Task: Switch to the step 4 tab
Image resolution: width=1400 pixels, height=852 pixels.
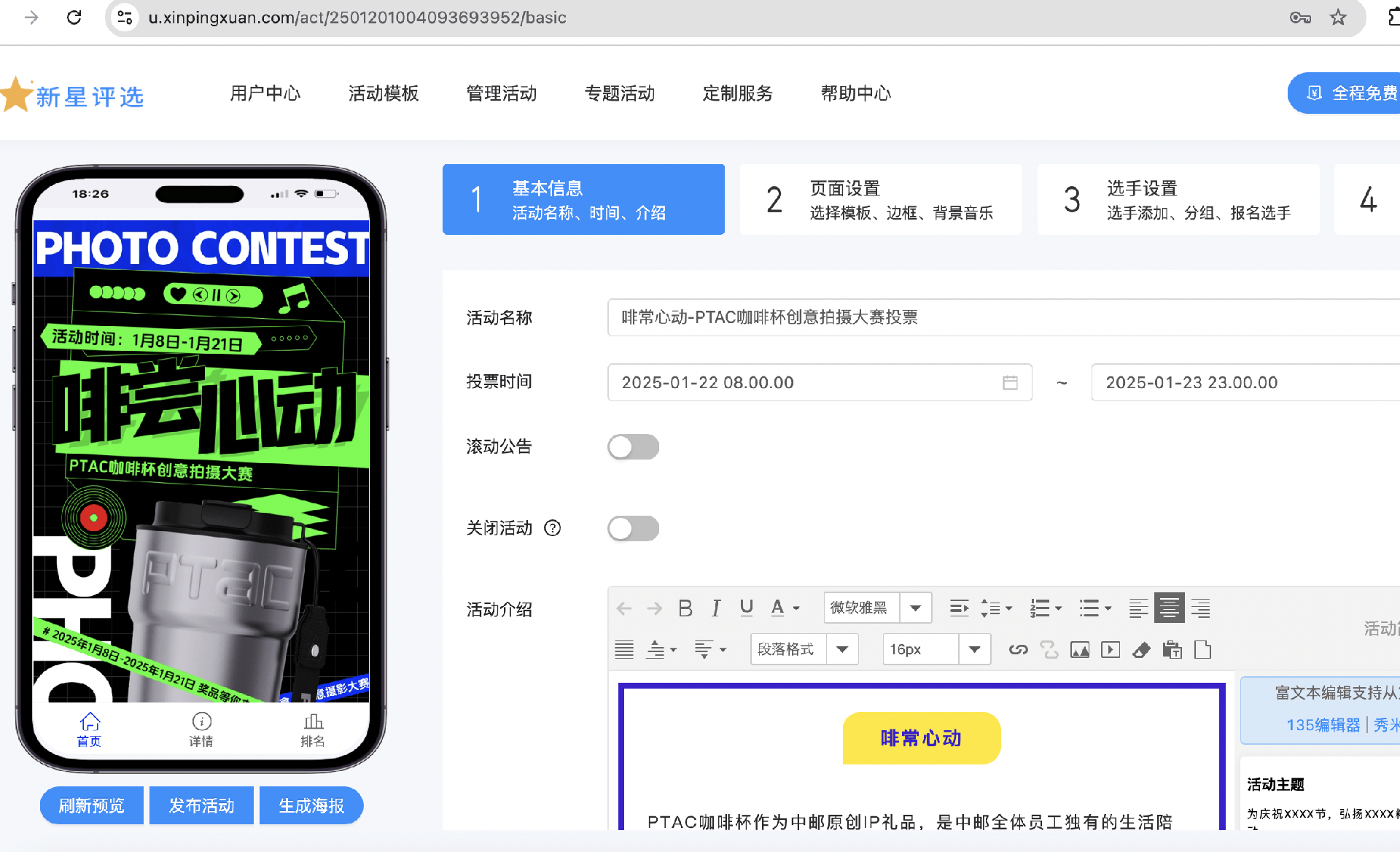Action: click(x=1367, y=199)
